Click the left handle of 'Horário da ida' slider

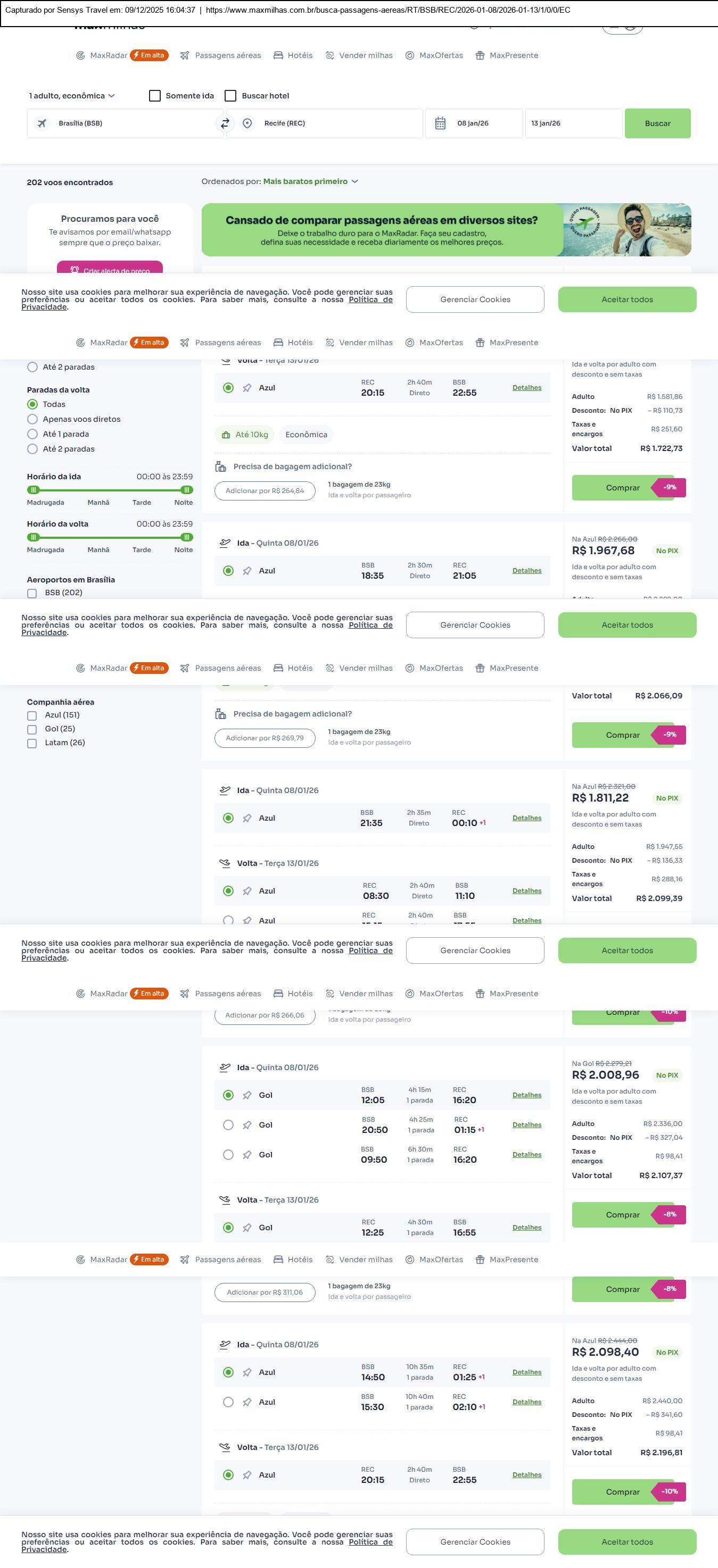[x=34, y=490]
